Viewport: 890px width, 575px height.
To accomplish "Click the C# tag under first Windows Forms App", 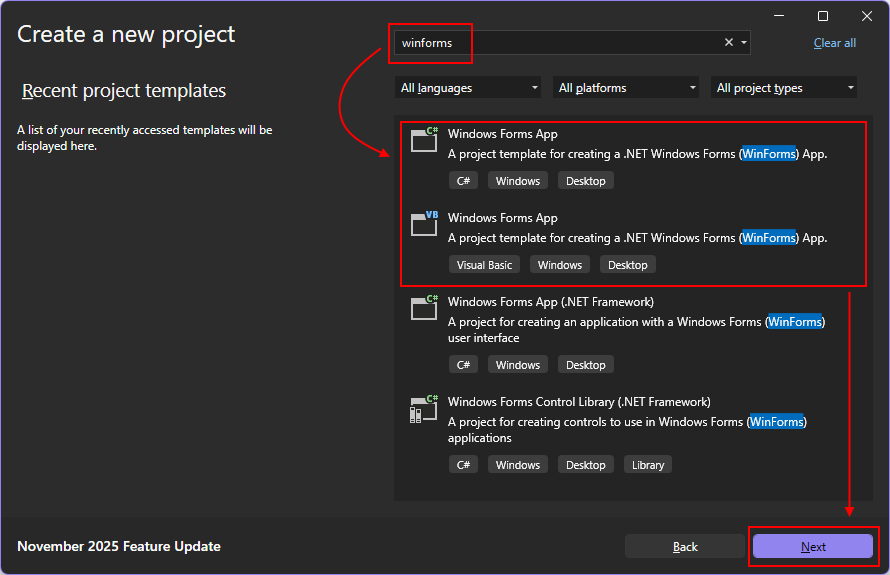I will (x=463, y=181).
